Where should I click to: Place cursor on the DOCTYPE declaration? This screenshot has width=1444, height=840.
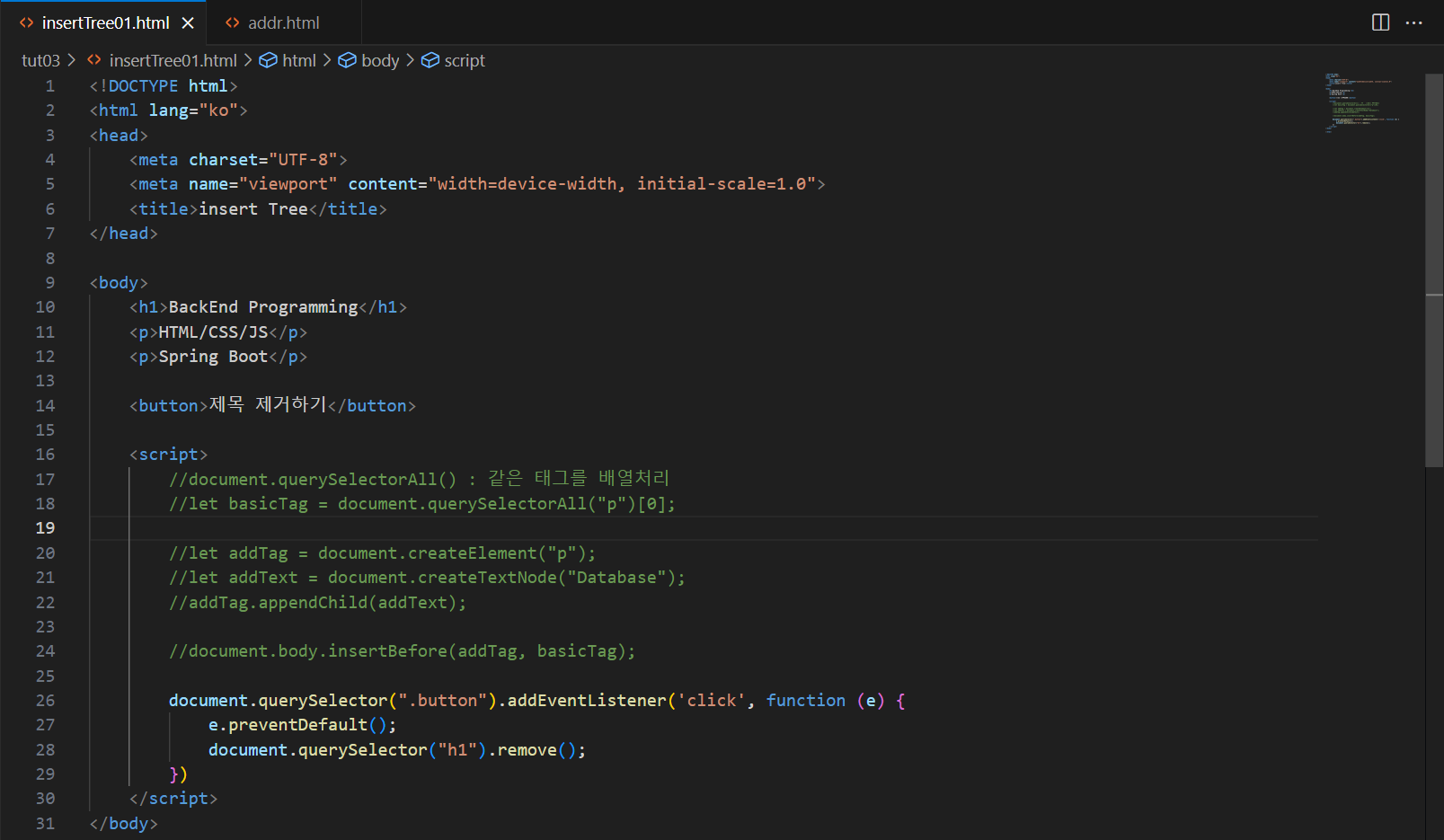pos(164,86)
